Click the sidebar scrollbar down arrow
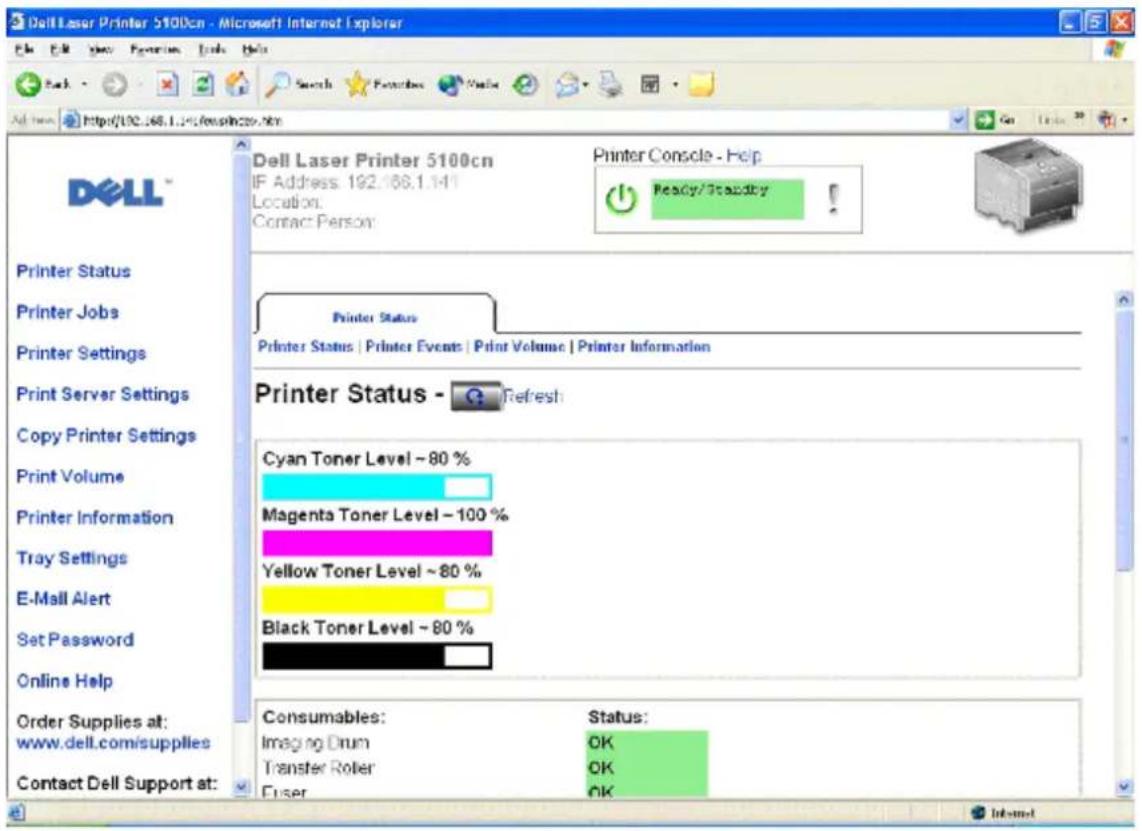The height and width of the screenshot is (831, 1142). coord(241,787)
